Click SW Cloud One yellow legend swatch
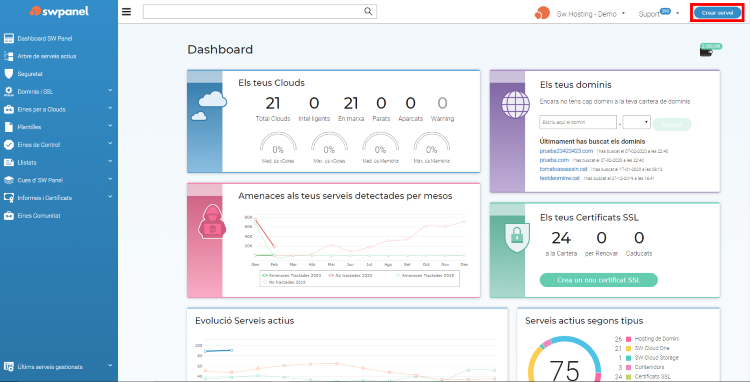750x382 pixels. (x=629, y=348)
